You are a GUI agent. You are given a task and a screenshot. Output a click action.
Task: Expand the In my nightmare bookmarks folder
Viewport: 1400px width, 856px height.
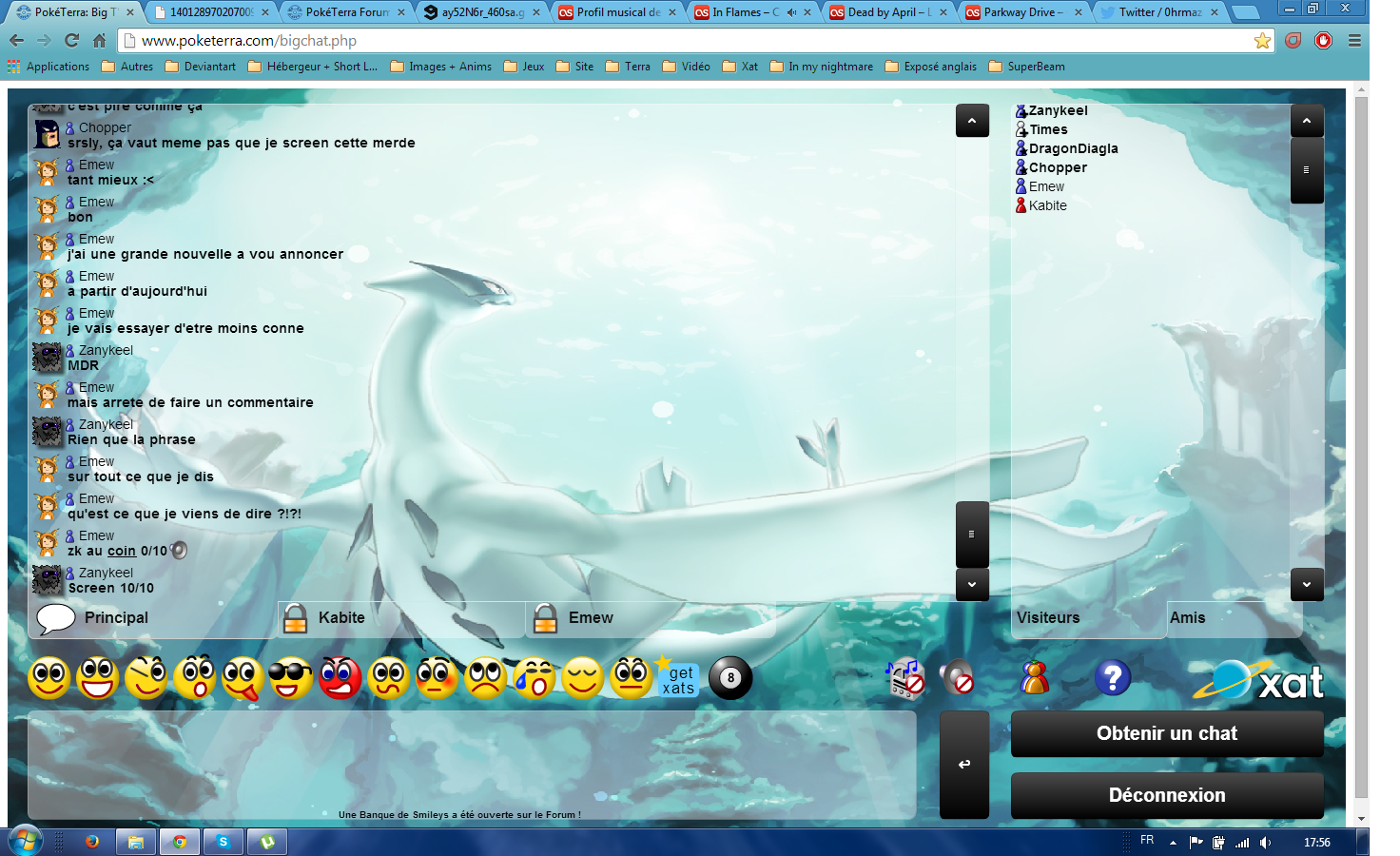[822, 67]
